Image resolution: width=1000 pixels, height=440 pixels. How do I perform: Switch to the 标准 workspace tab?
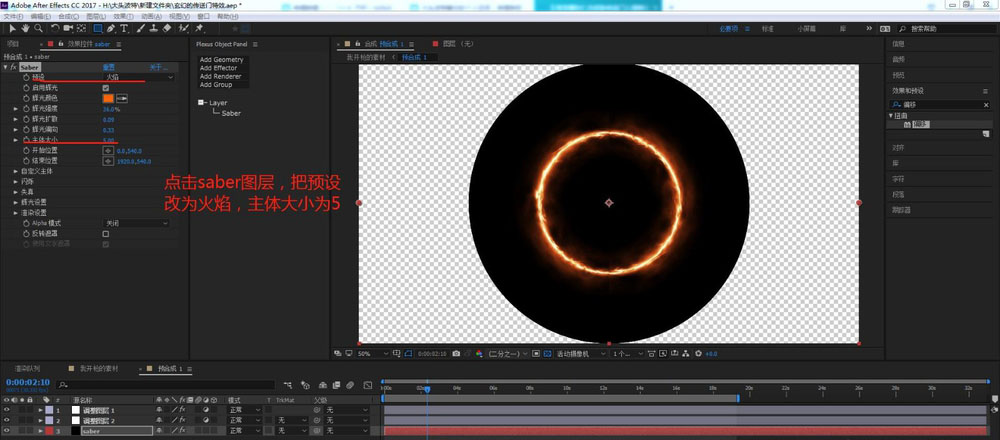(x=767, y=28)
